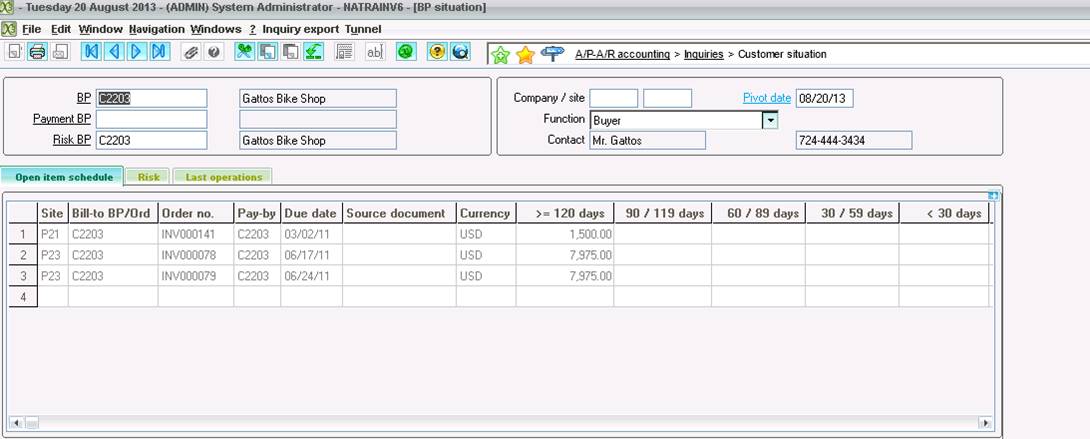Switch to the Last operations tab
1090x439 pixels.
point(223,177)
